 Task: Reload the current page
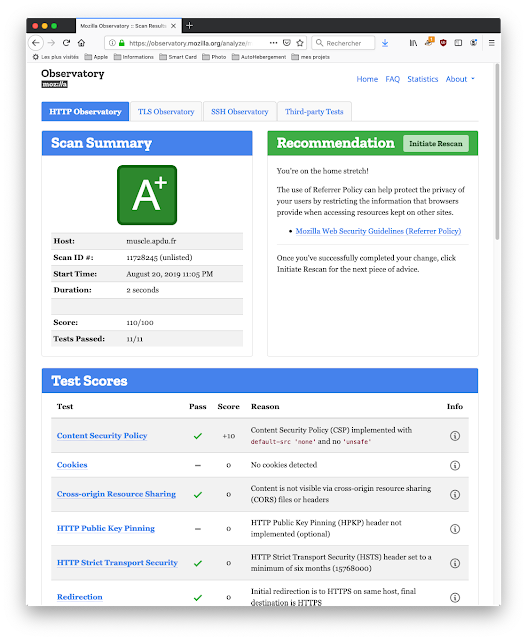click(x=67, y=43)
